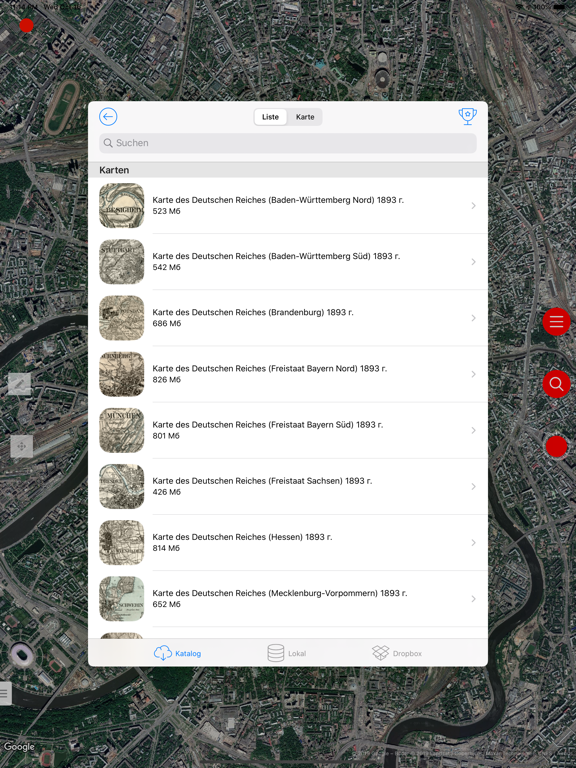Click the magnifier icon in Suchen field

pos(108,143)
